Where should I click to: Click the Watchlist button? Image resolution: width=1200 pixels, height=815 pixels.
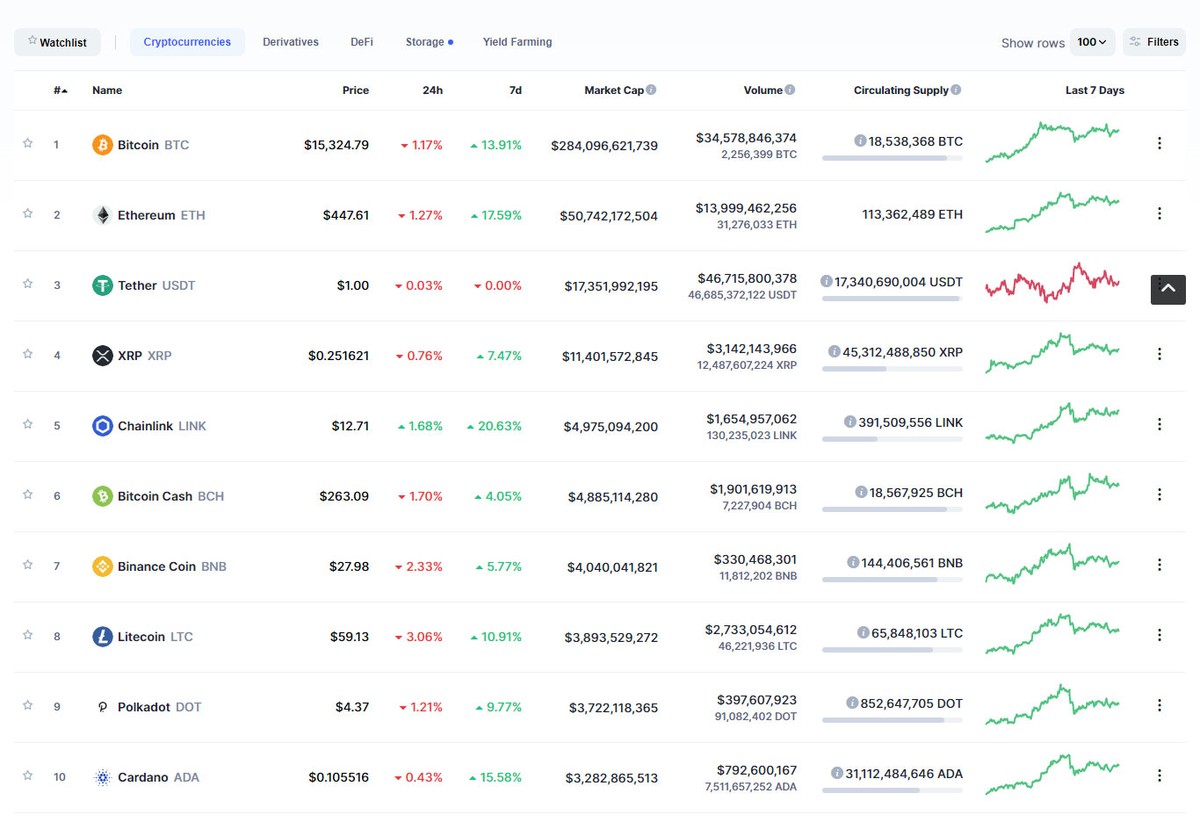[x=57, y=41]
